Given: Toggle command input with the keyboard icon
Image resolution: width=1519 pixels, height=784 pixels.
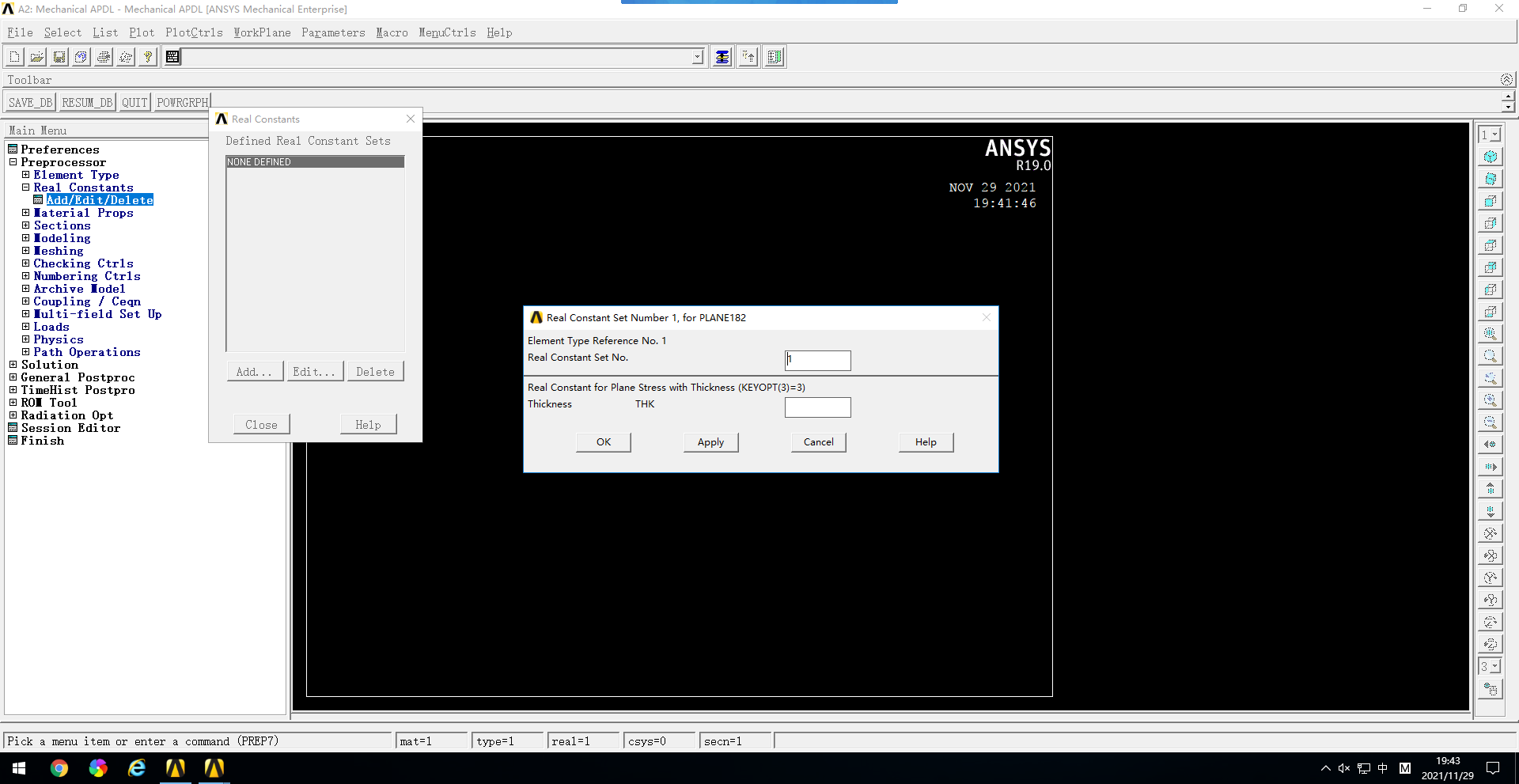Looking at the screenshot, I should coord(172,56).
